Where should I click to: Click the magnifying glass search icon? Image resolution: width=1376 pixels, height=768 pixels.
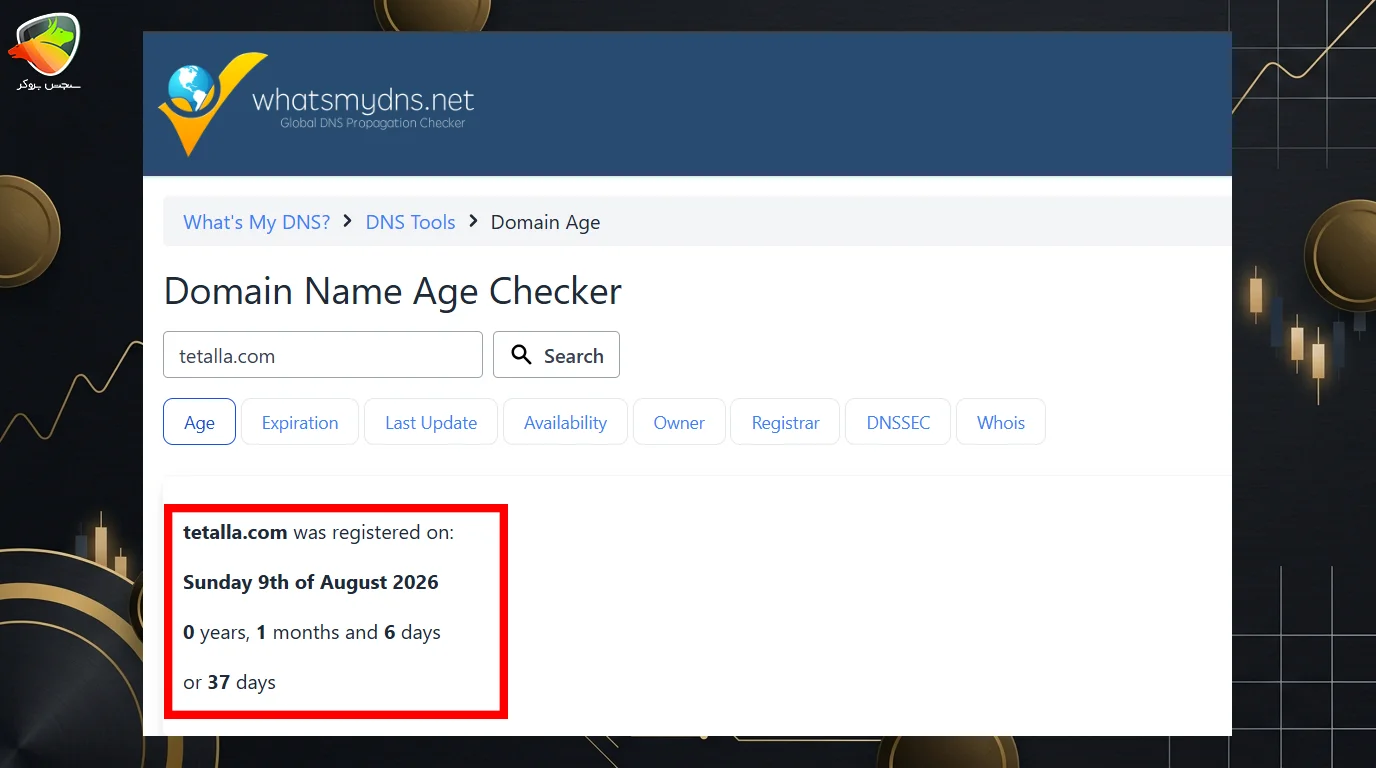[521, 355]
